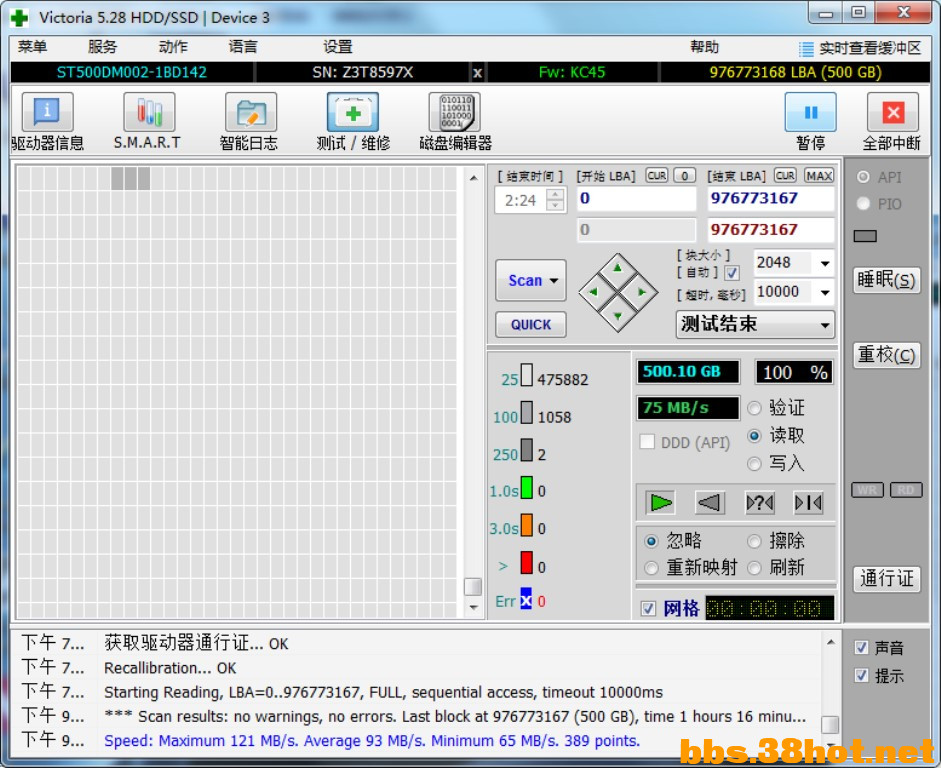The image size is (941, 768).
Task: Click the QUICK scan button
Action: [531, 325]
